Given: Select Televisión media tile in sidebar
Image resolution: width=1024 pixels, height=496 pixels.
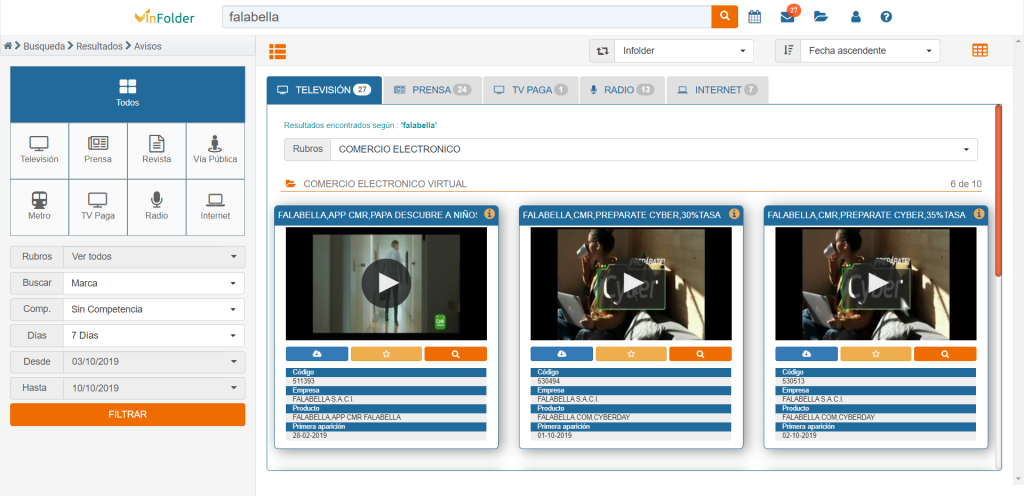Looking at the screenshot, I should point(39,151).
